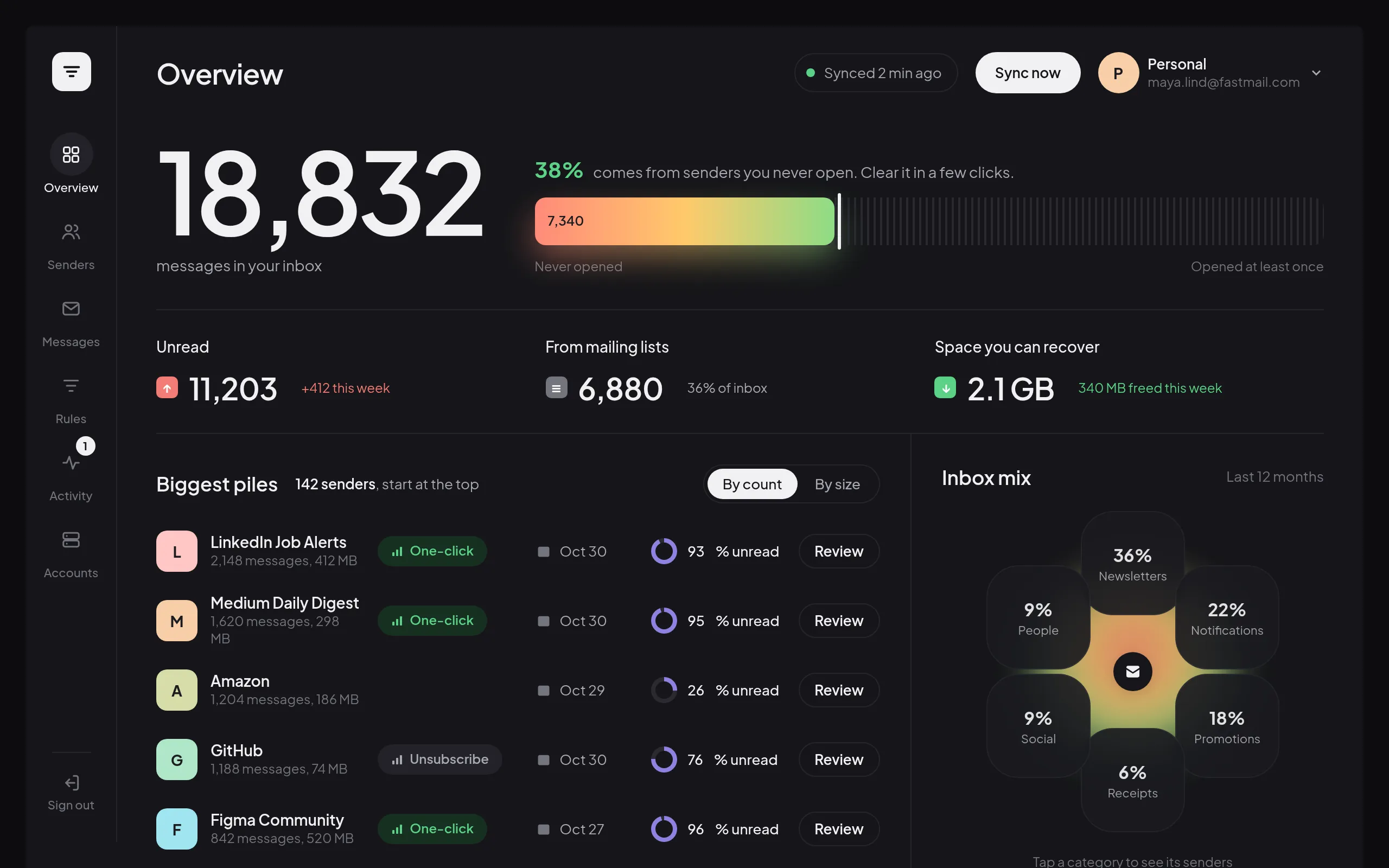Image resolution: width=1389 pixels, height=868 pixels.
Task: Click the red unread up-arrow icon
Action: pos(167,387)
